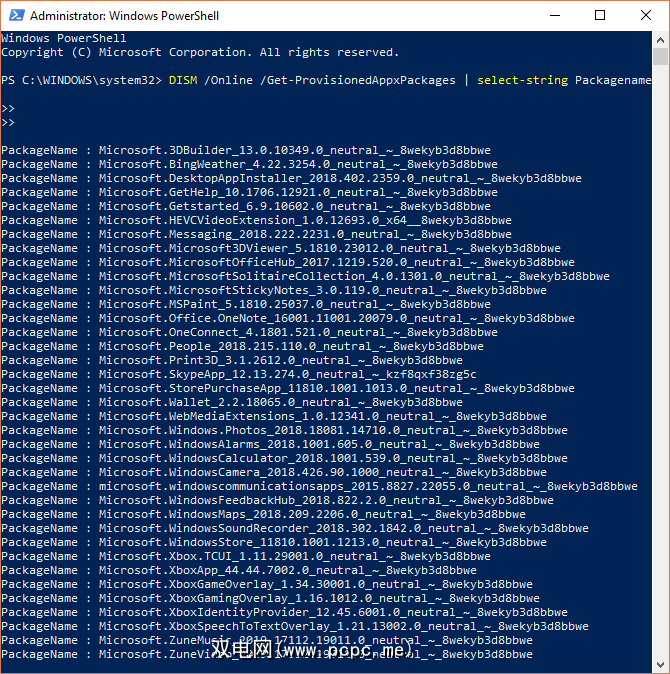
Task: Click the Microsoft.WindowsCamera package line
Action: click(x=274, y=472)
